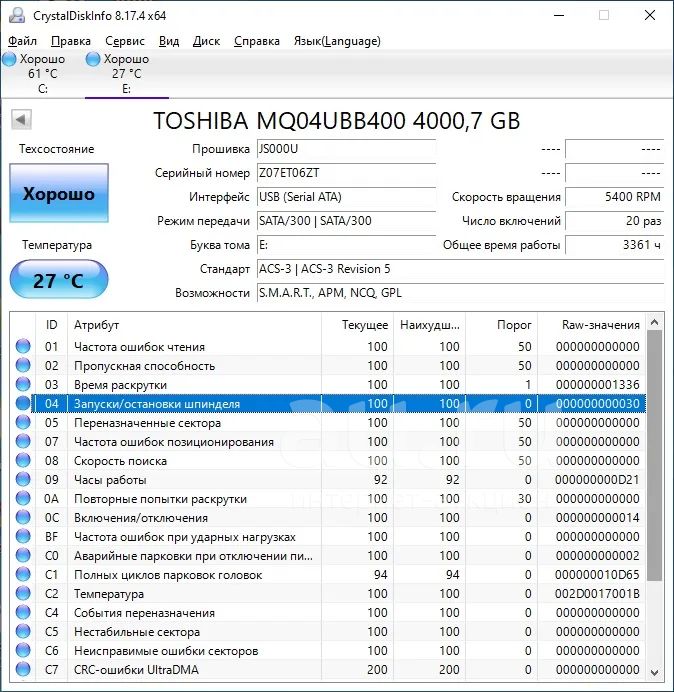The height and width of the screenshot is (692, 674).
Task: Click raw value 002D0017001B for Температура
Action: click(x=597, y=594)
